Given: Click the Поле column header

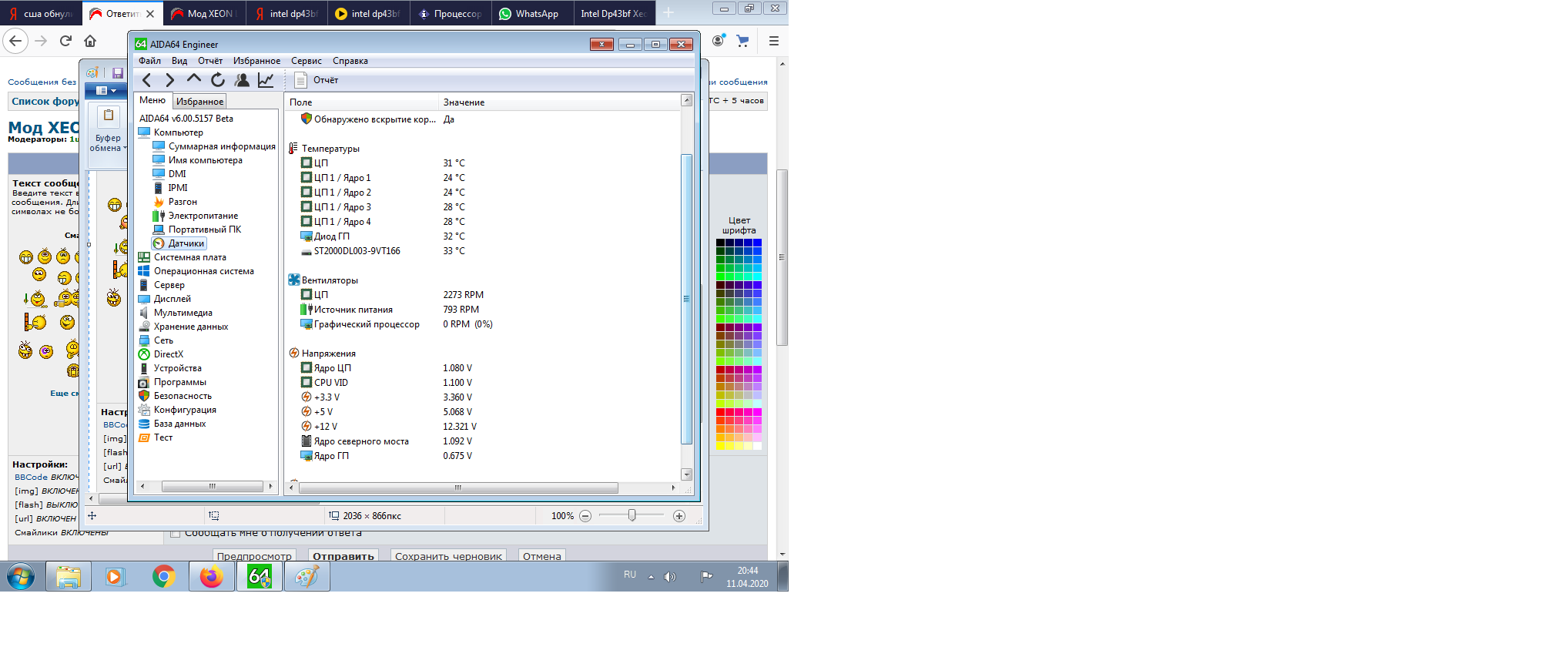Looking at the screenshot, I should point(362,102).
